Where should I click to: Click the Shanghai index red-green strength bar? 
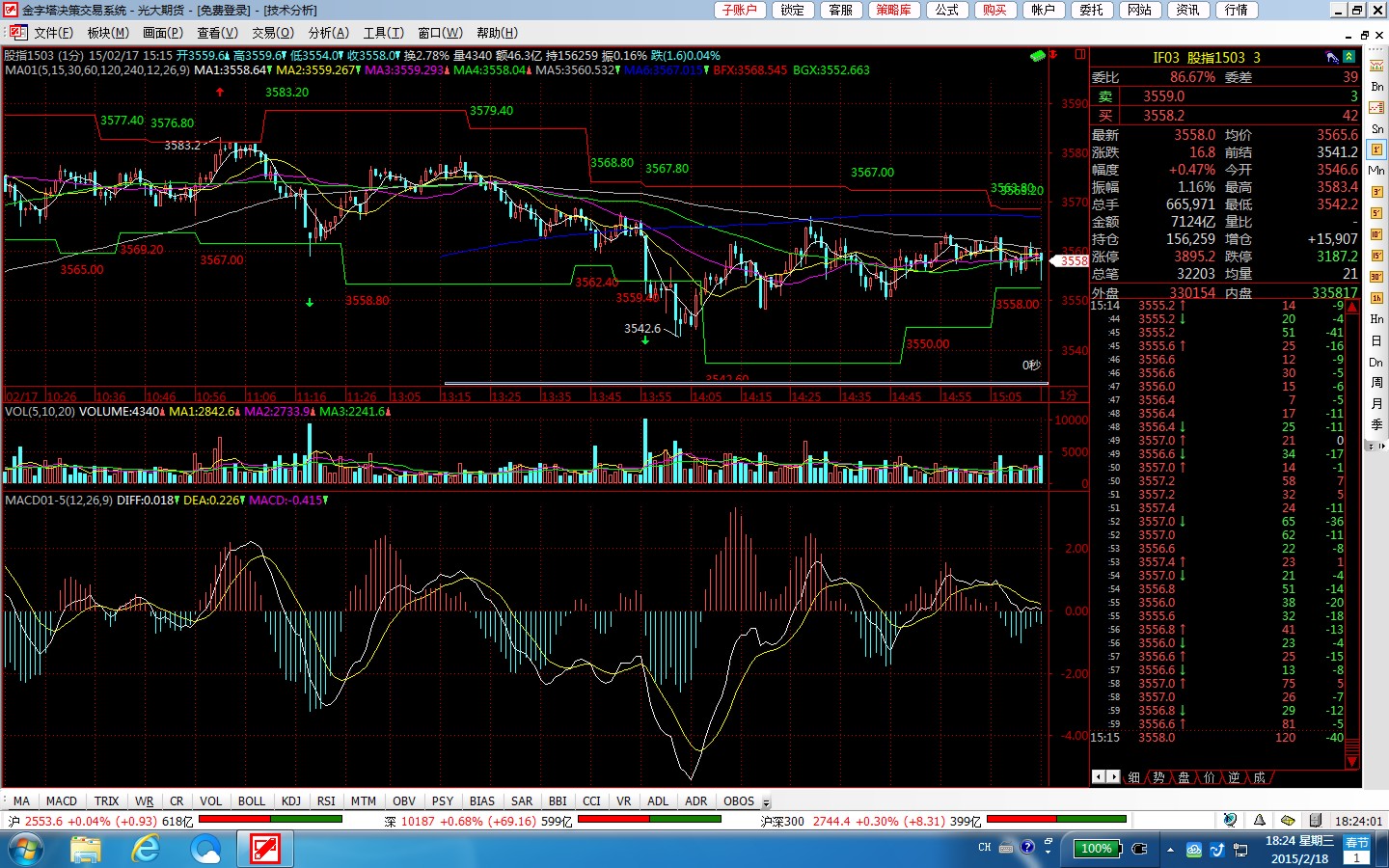tap(269, 820)
